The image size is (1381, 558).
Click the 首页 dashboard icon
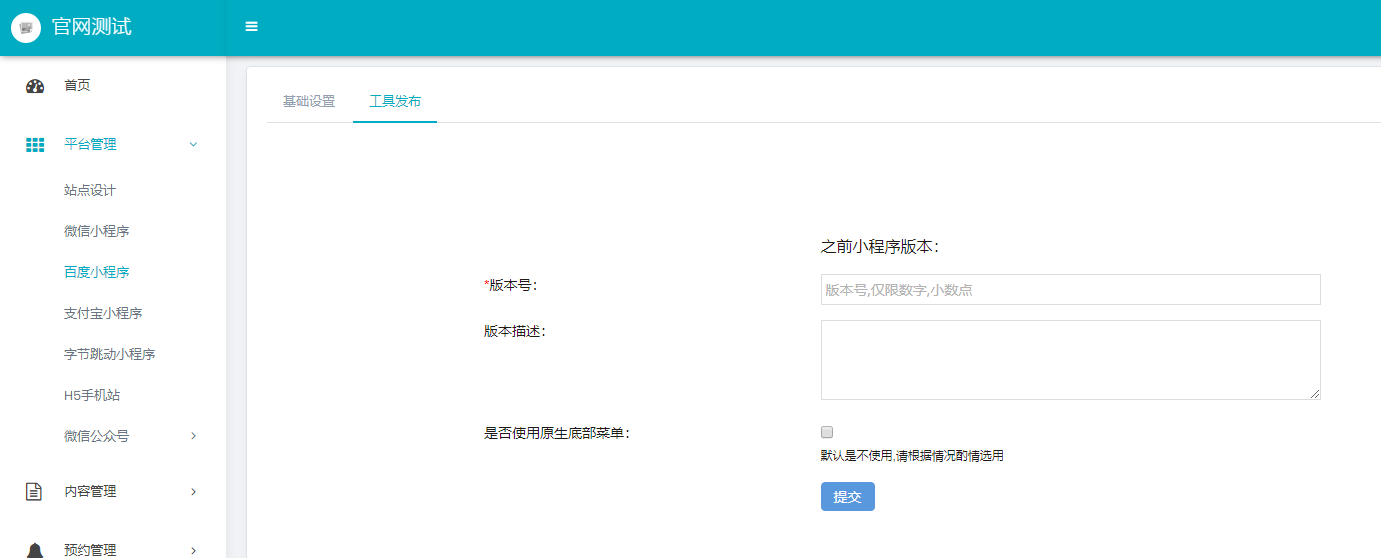pyautogui.click(x=35, y=86)
